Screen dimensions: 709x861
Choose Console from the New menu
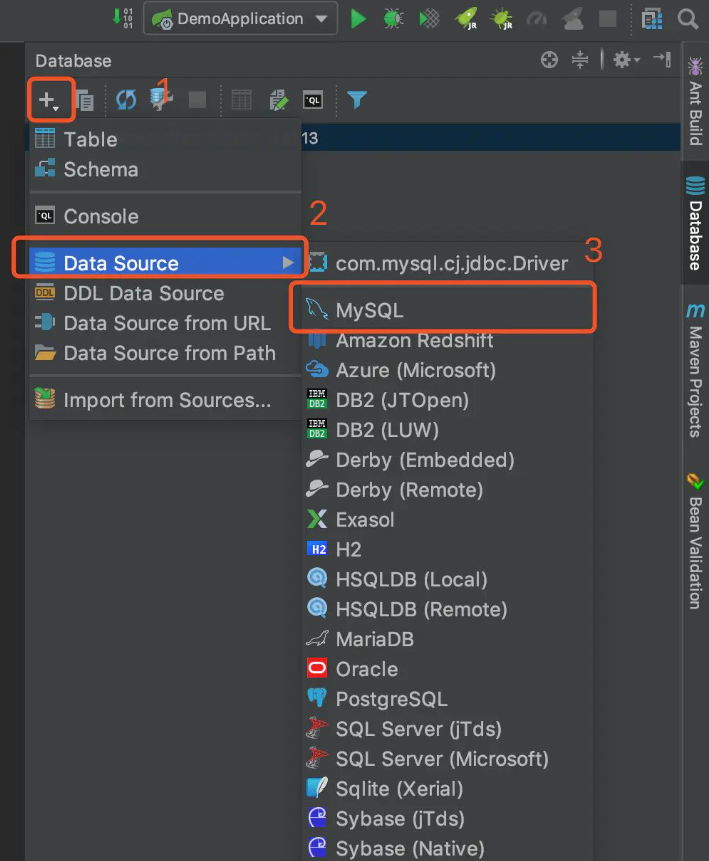[165, 216]
